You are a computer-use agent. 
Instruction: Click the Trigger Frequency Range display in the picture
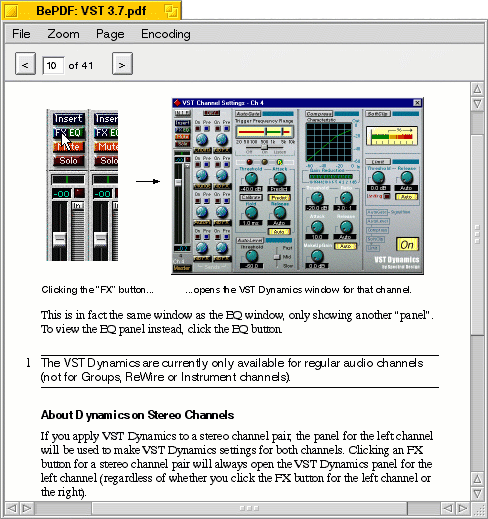[265, 132]
